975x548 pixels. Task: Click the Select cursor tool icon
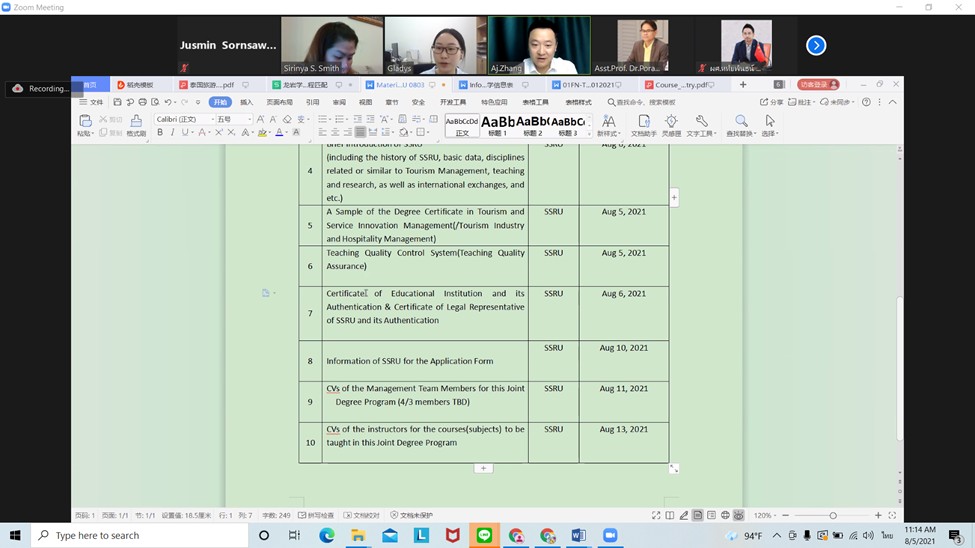click(x=769, y=122)
